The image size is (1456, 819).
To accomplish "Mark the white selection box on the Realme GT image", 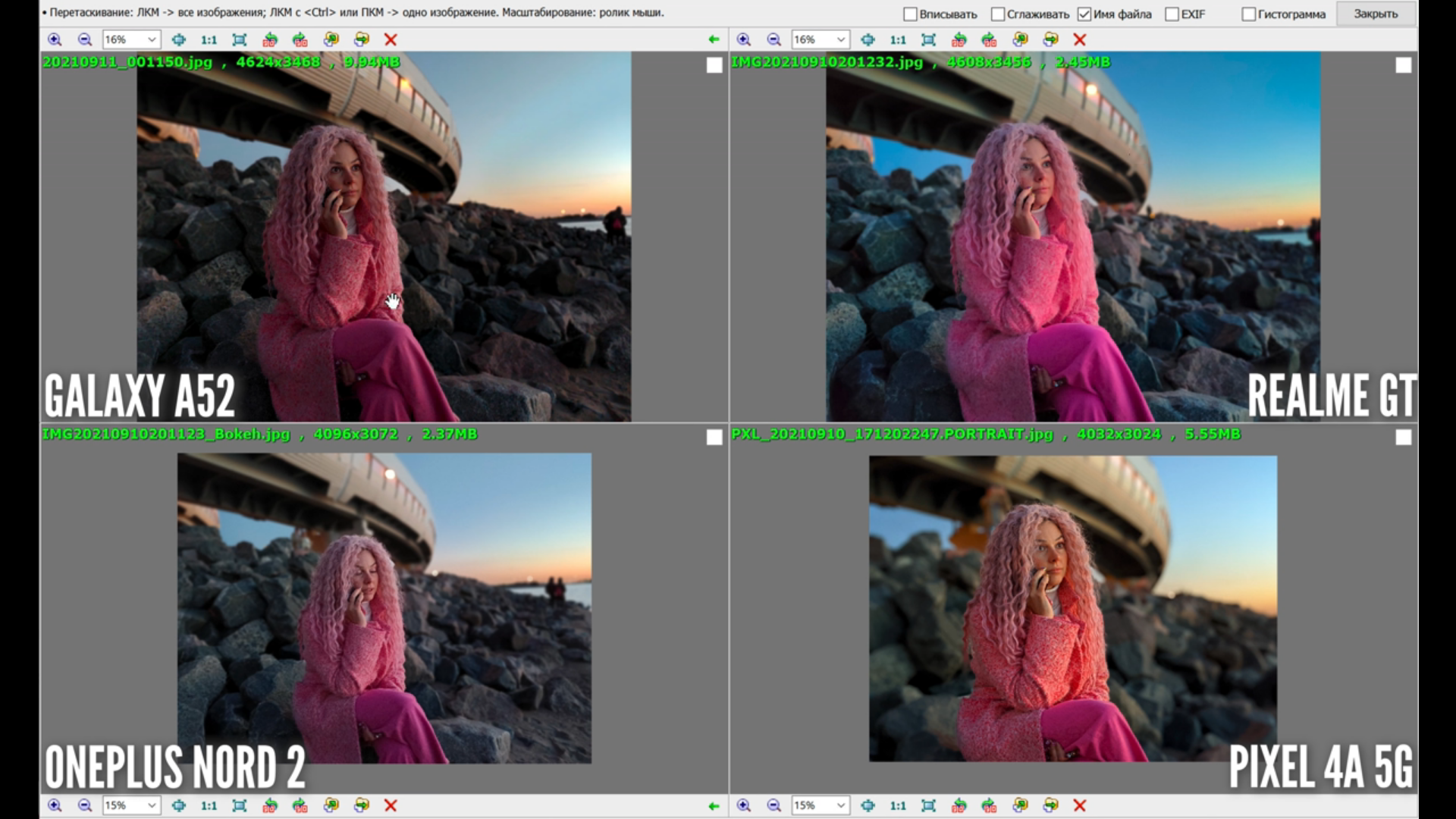I will 1403,65.
